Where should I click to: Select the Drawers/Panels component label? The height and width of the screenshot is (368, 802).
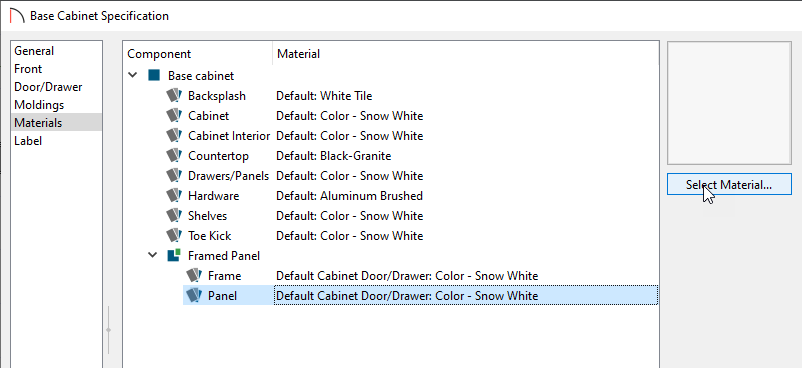point(228,176)
